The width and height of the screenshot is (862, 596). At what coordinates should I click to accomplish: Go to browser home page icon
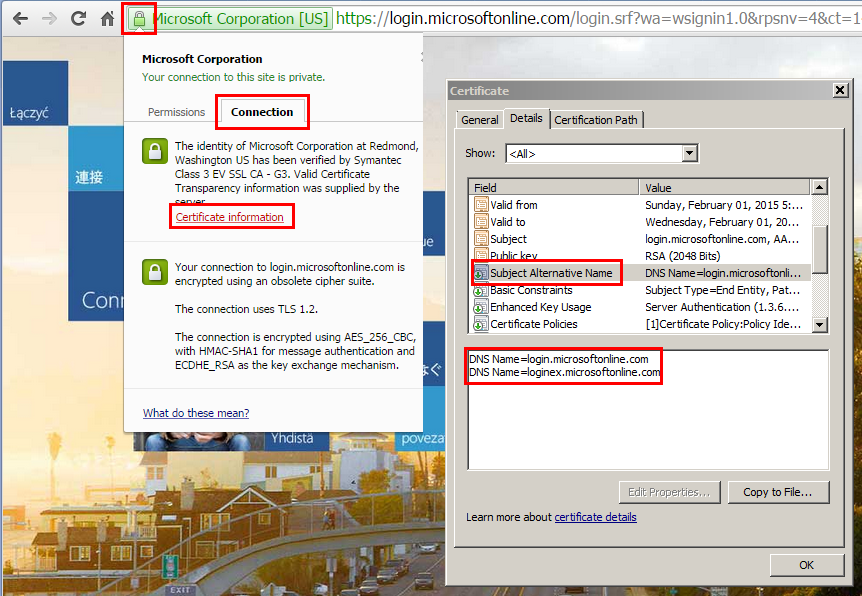[108, 19]
